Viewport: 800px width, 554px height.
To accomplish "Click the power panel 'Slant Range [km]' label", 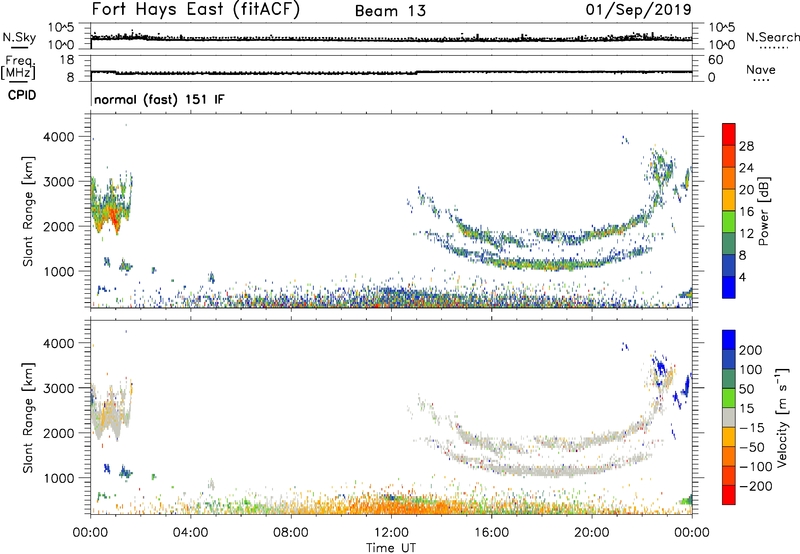I will [x=28, y=211].
